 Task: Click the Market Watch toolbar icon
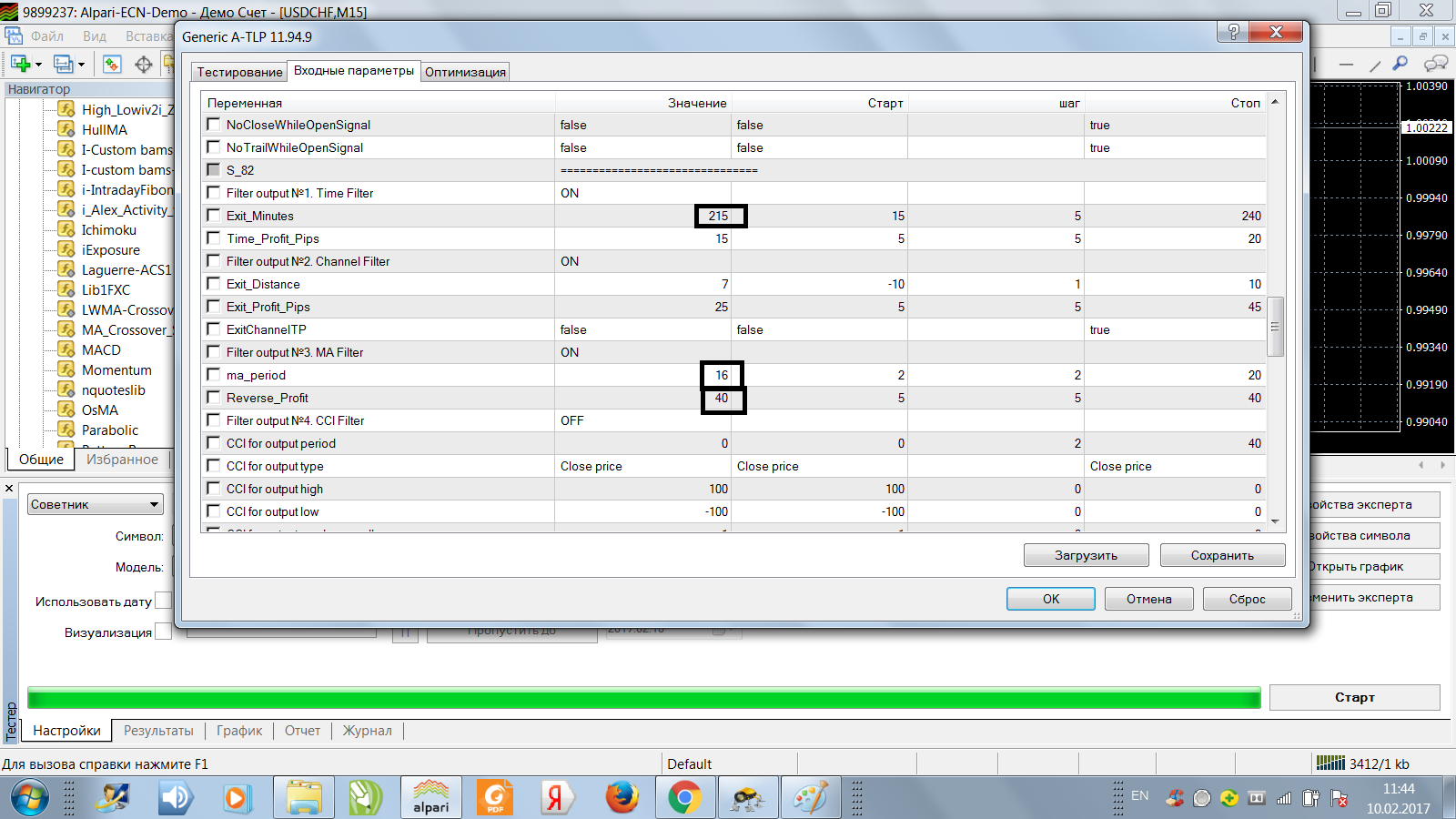(112, 64)
